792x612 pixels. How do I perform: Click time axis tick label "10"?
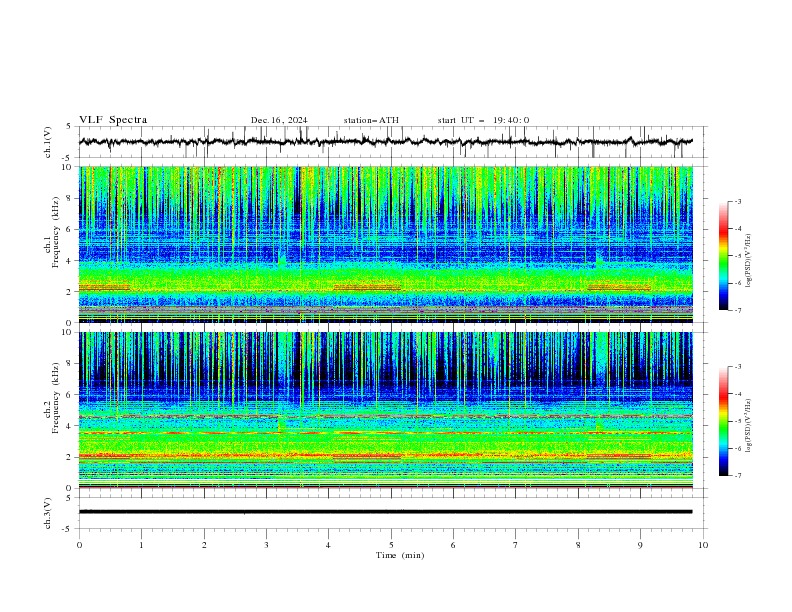(703, 545)
